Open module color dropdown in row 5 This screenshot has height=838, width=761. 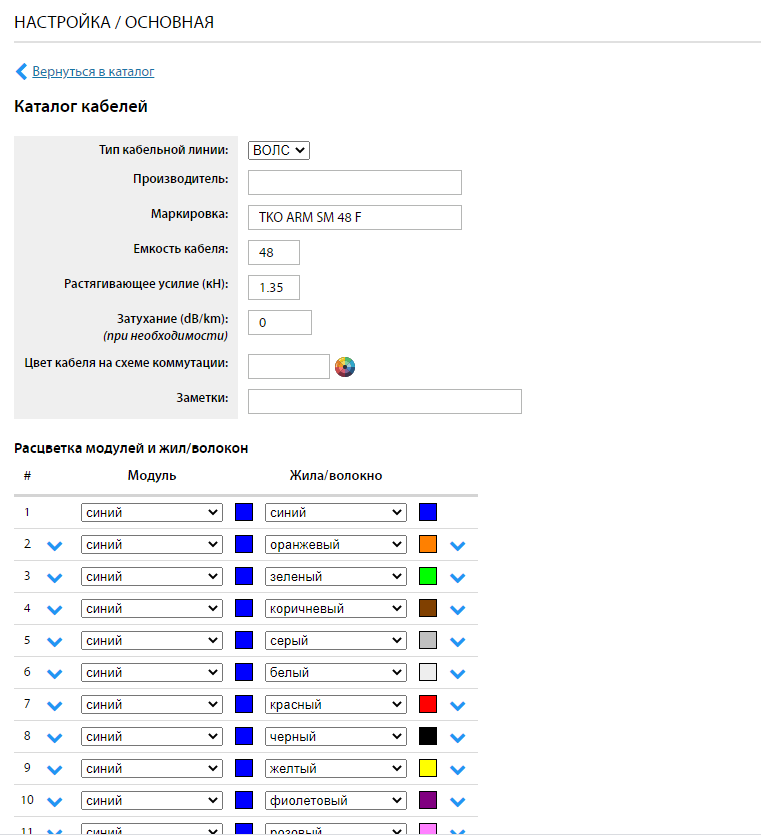(152, 641)
